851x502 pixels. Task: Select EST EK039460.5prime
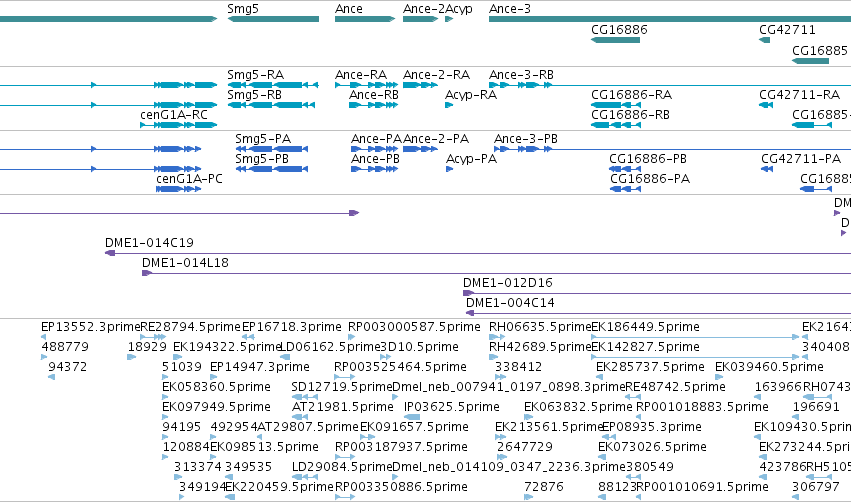coord(769,367)
